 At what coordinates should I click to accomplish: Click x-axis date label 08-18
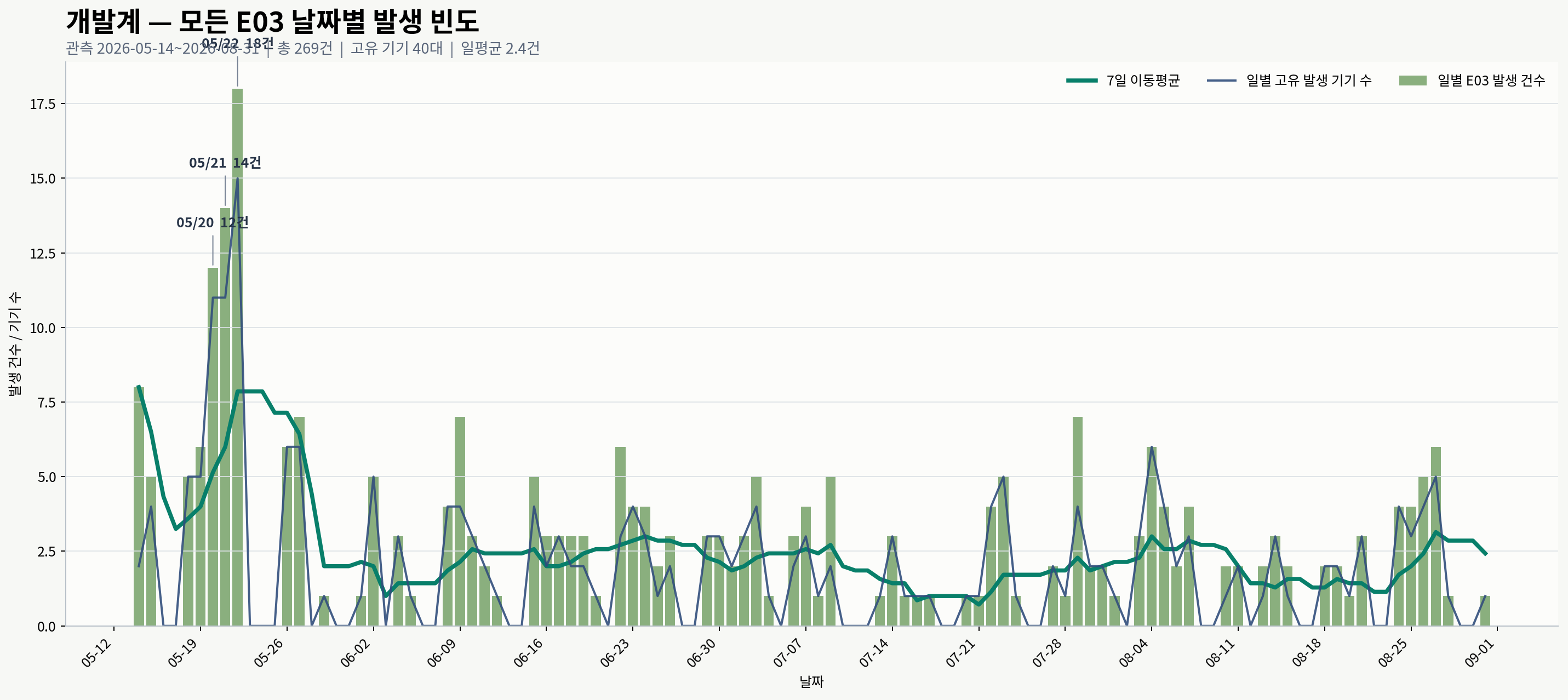click(1307, 652)
